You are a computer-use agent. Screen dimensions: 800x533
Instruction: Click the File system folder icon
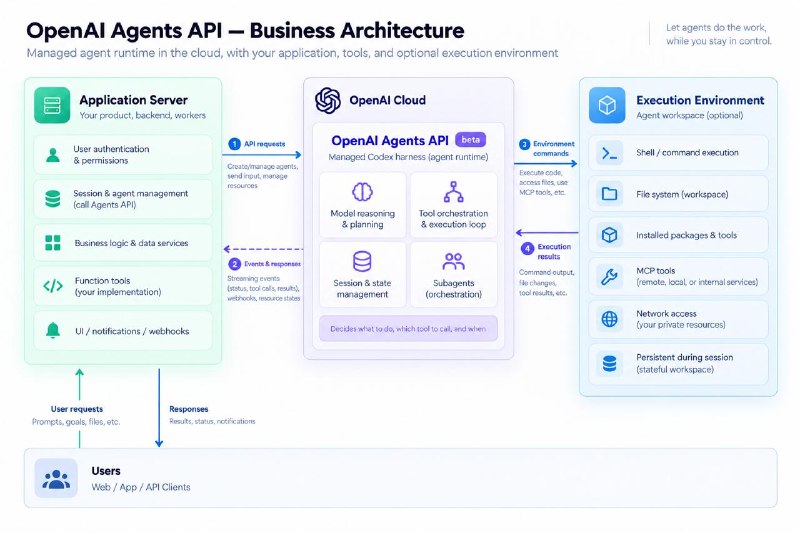click(609, 194)
